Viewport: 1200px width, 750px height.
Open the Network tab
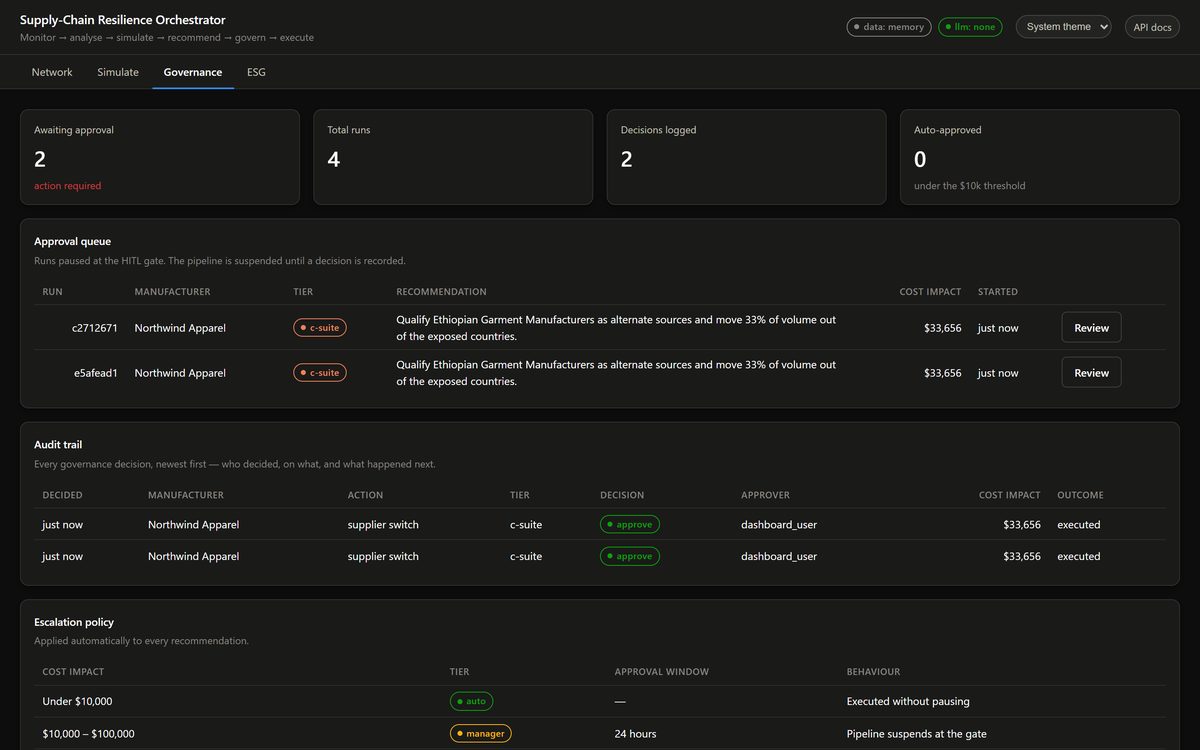tap(52, 72)
